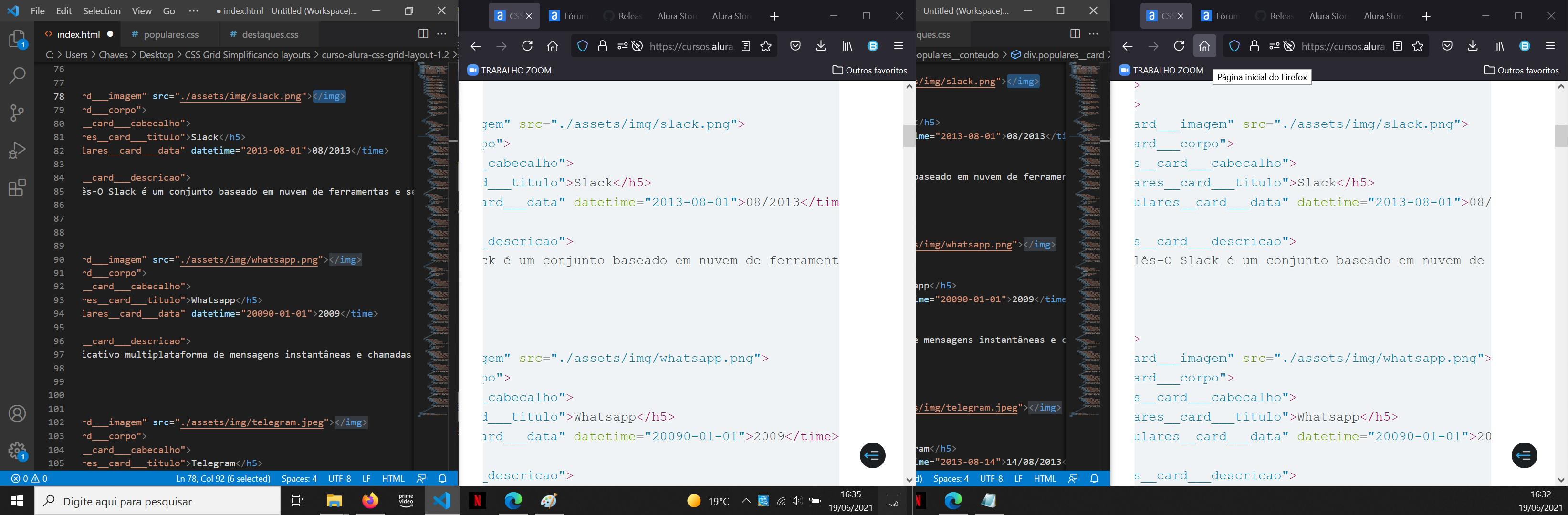Click the dark round list button on the right Firefox page
The width and height of the screenshot is (1568, 515).
[1524, 455]
